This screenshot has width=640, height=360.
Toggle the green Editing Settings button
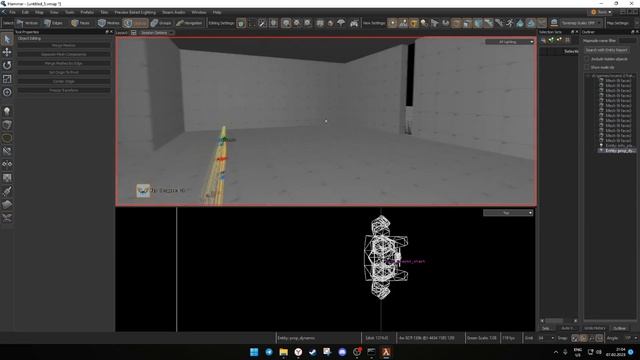241,23
